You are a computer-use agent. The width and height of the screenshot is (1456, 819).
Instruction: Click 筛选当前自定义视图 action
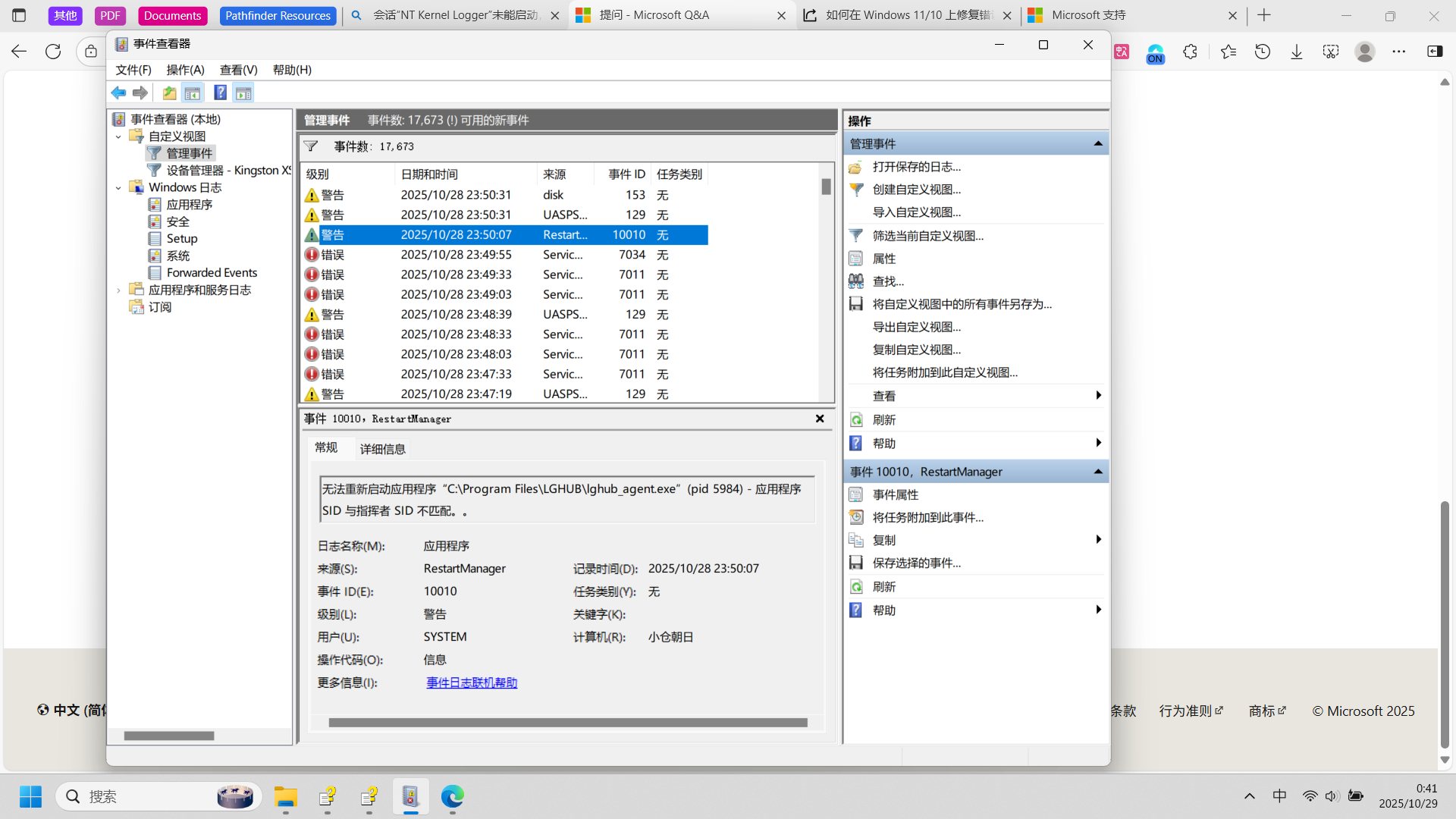tap(927, 236)
